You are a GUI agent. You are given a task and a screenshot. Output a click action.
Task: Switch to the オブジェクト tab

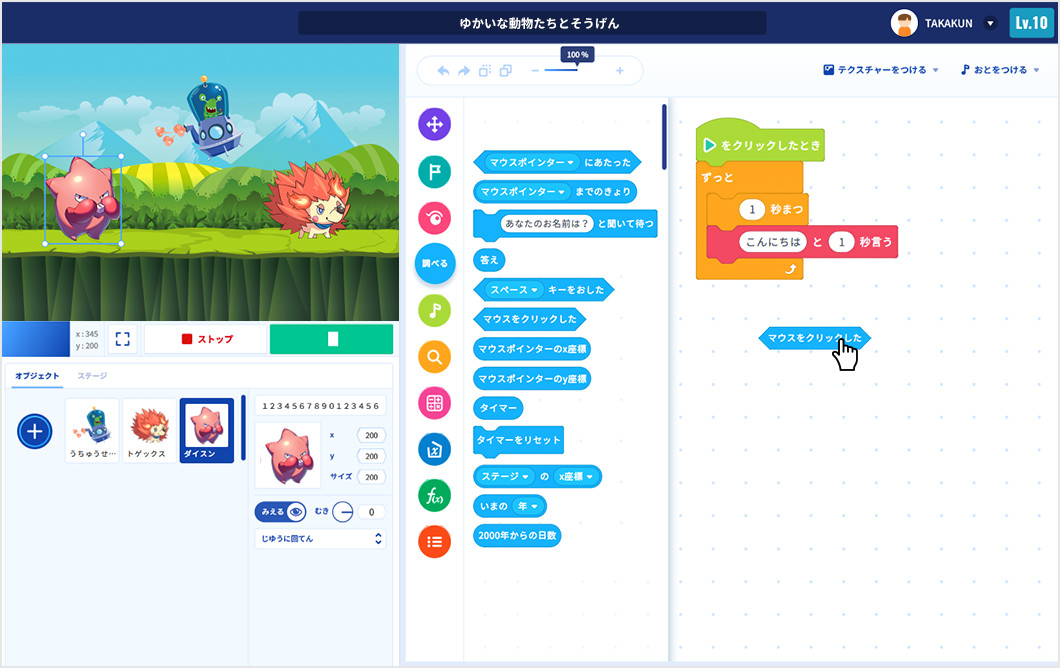point(37,376)
